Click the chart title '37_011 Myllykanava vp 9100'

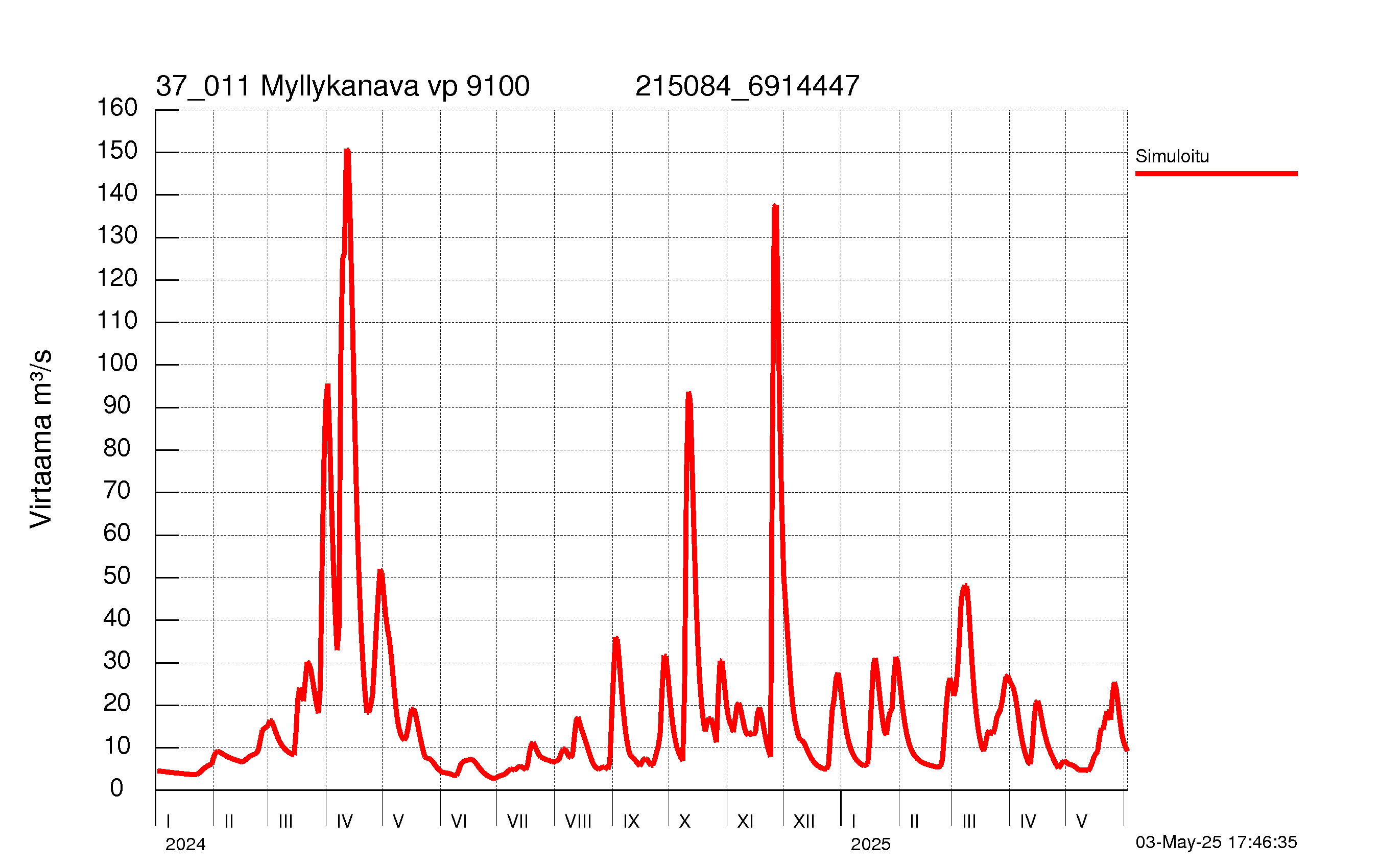click(x=343, y=86)
